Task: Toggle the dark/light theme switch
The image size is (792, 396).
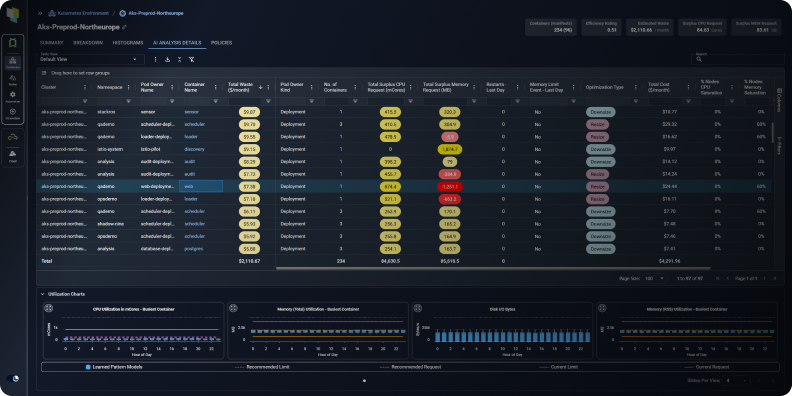Action: pos(13,378)
